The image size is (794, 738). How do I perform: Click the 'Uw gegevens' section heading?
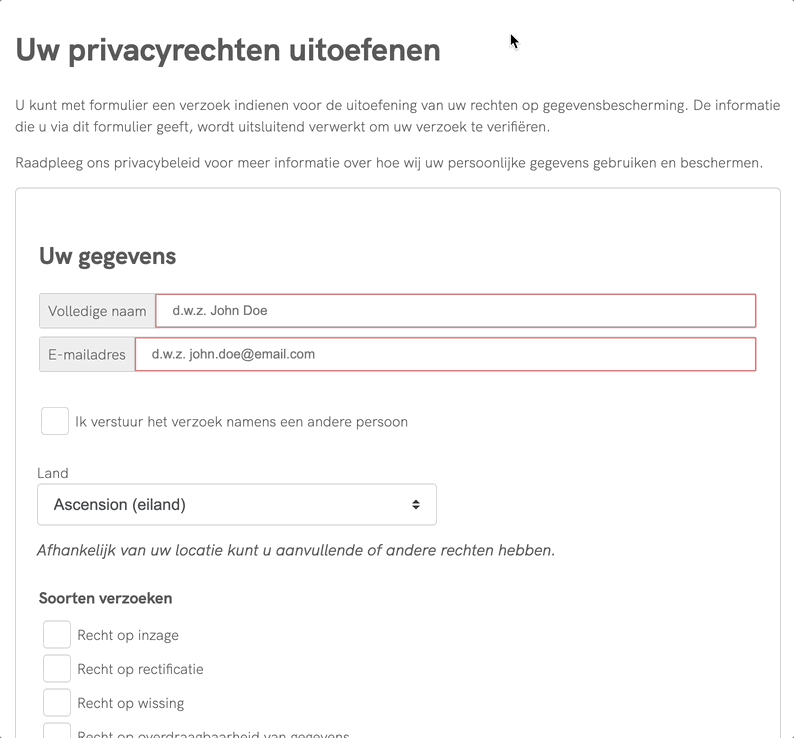tap(107, 256)
